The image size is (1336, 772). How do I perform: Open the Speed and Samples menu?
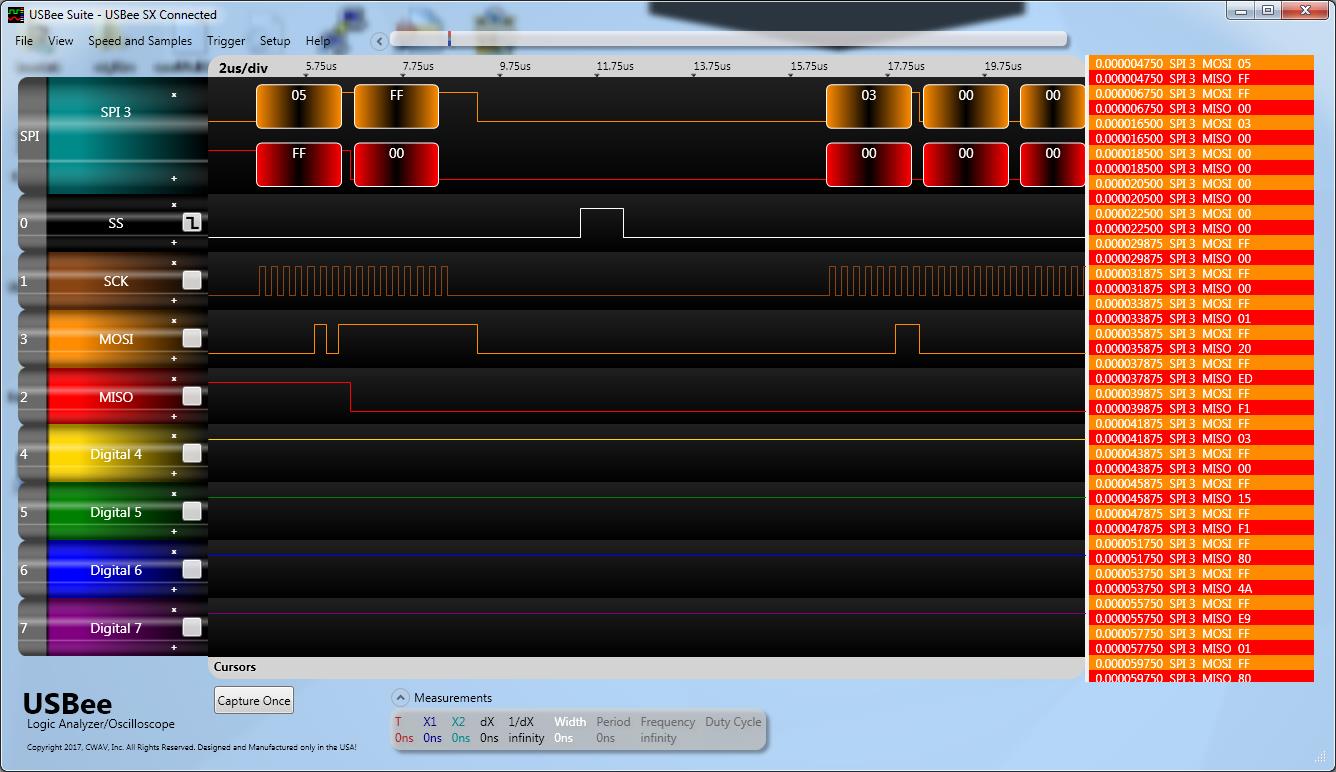pyautogui.click(x=140, y=41)
